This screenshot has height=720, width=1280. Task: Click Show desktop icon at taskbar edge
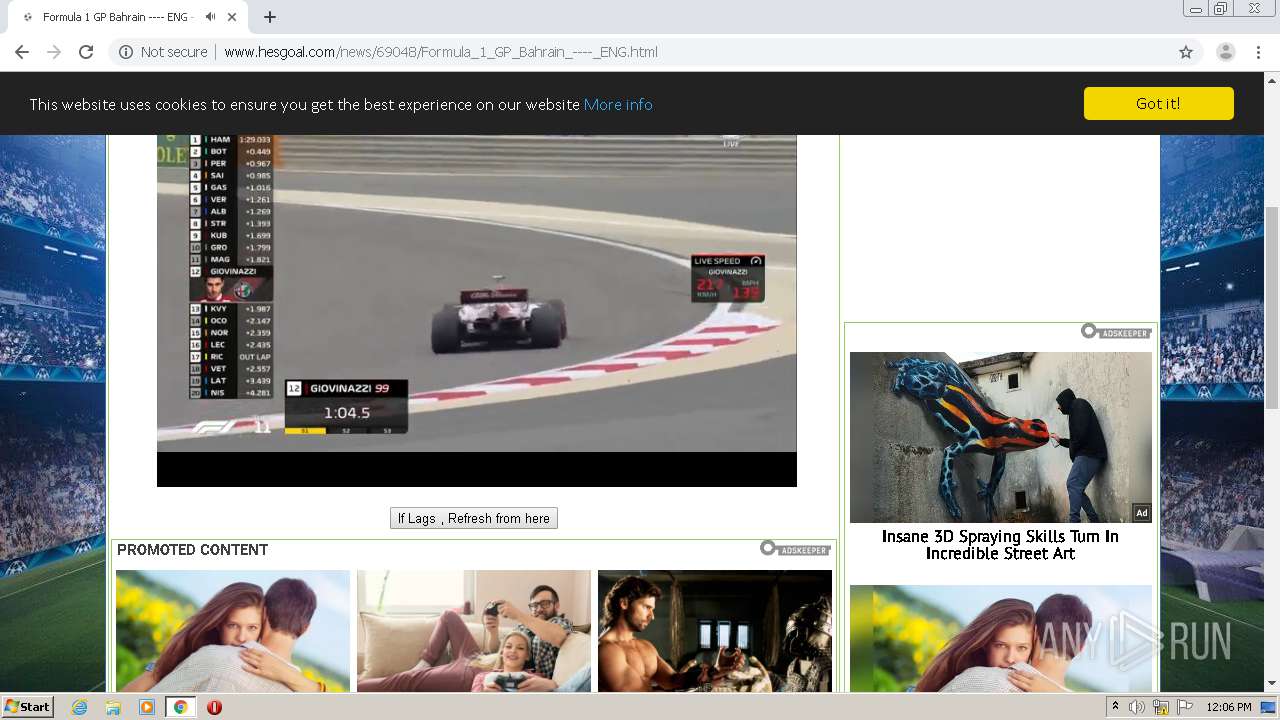point(1269,707)
